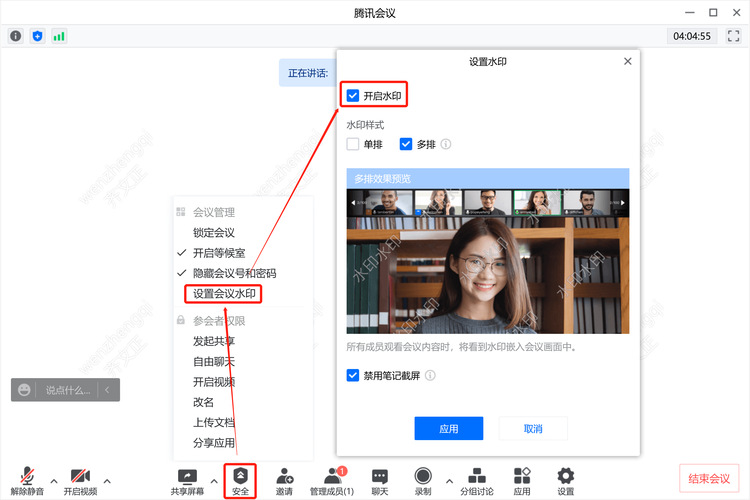Select the 单排 watermark style
Image resolution: width=750 pixels, height=500 pixels.
coord(353,144)
